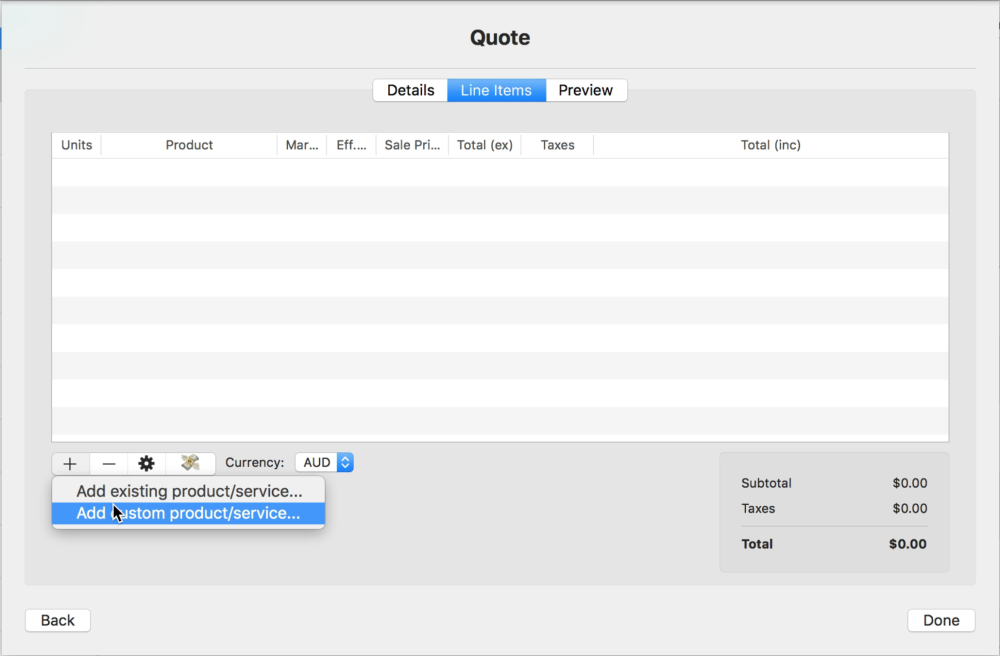Switch to the Preview tab

[586, 90]
